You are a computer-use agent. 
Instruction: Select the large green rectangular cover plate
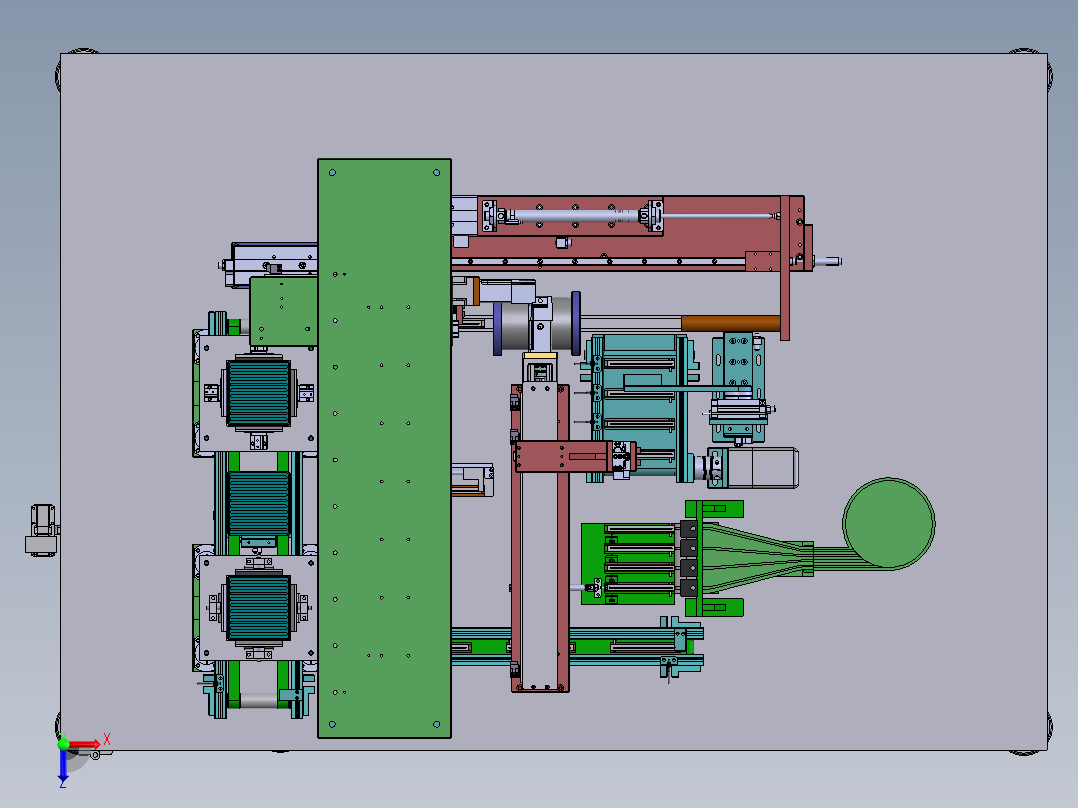[x=384, y=448]
